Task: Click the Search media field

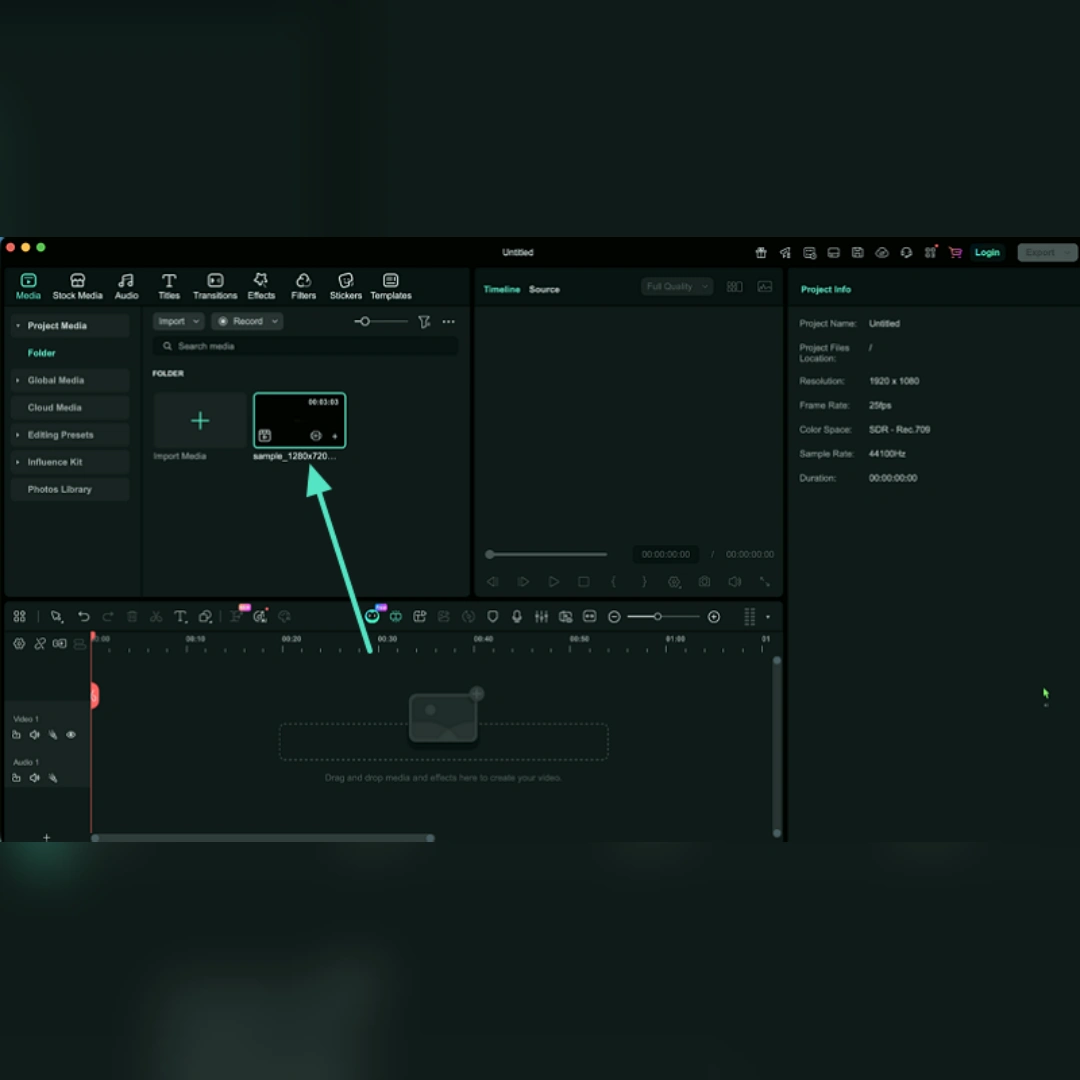Action: click(305, 346)
